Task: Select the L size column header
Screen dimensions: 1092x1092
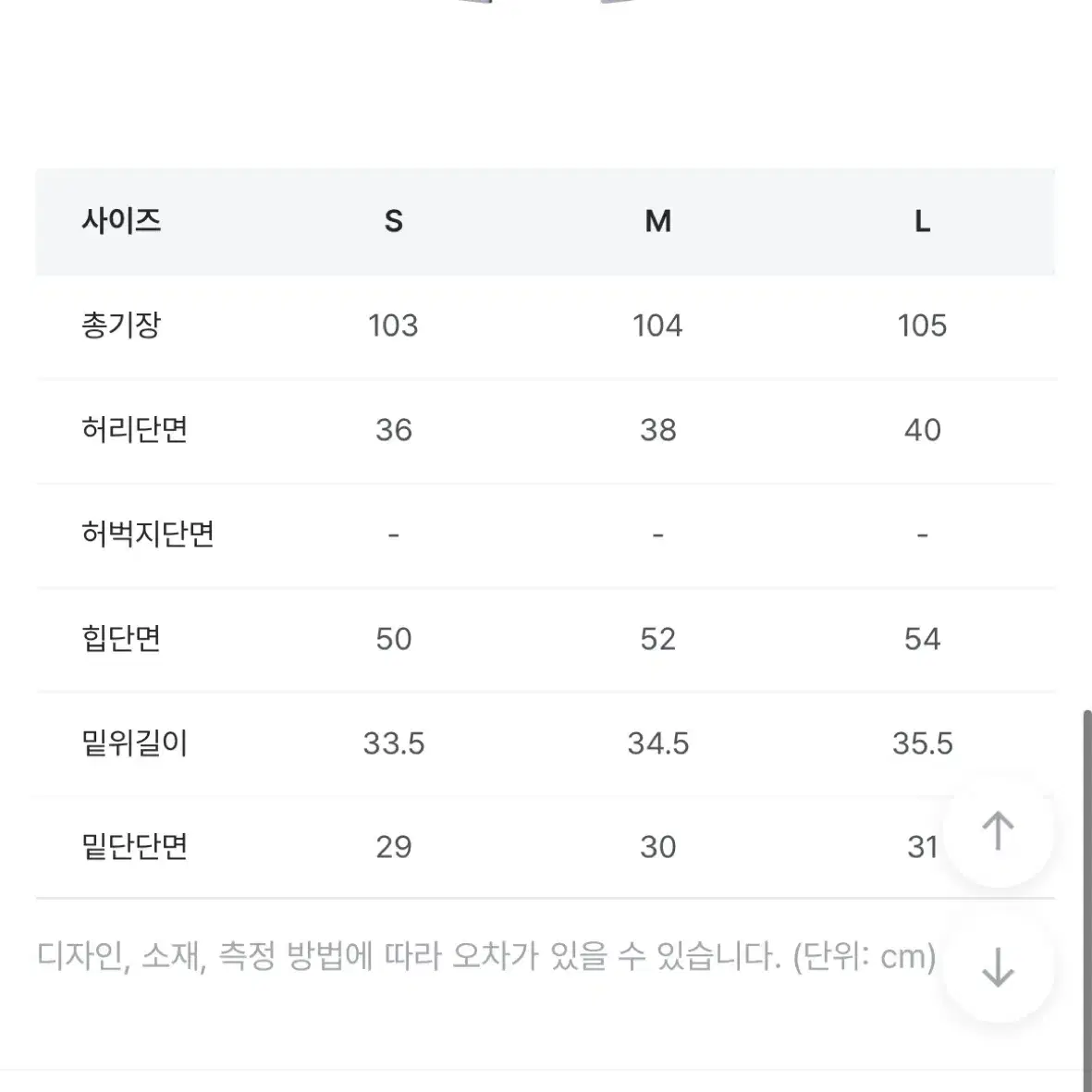Action: (x=922, y=222)
